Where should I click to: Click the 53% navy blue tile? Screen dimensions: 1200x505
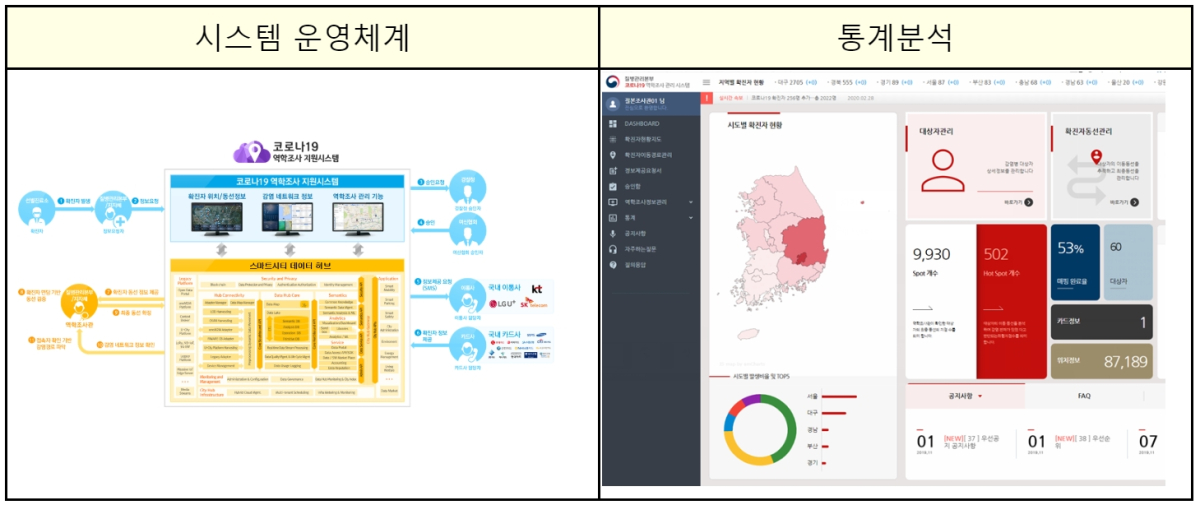click(1075, 261)
